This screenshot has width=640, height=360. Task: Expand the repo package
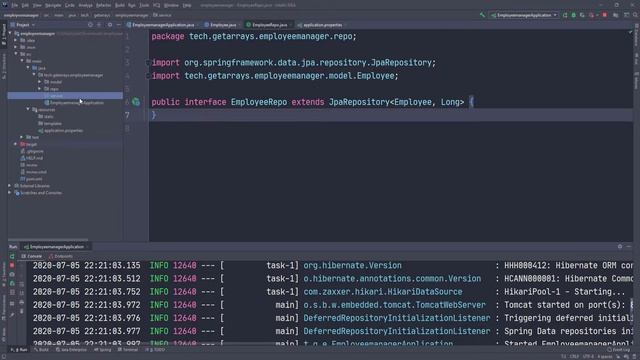(40, 89)
